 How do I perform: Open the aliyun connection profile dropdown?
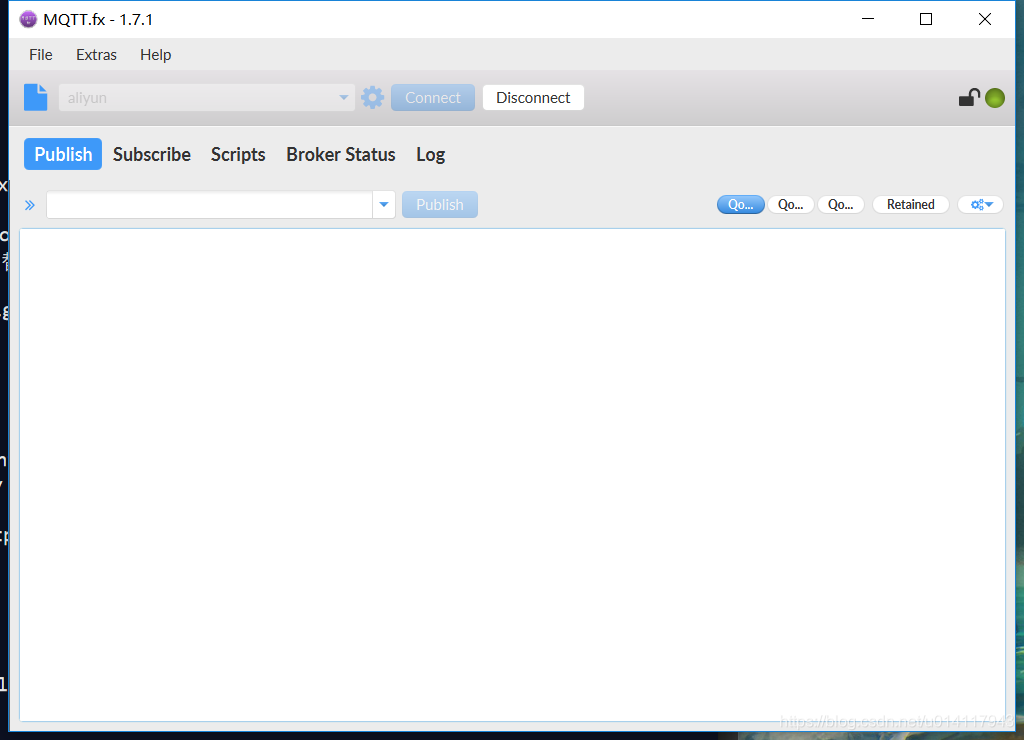coord(206,97)
